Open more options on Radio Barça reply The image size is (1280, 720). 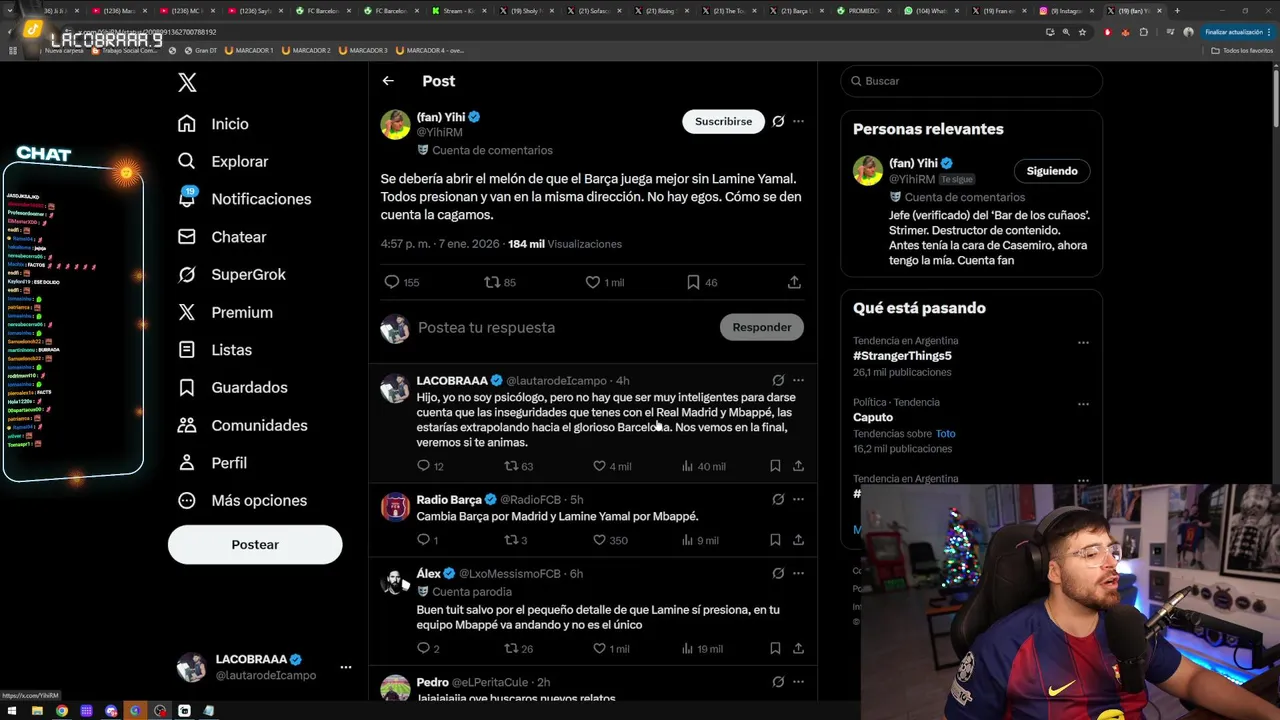tap(798, 499)
